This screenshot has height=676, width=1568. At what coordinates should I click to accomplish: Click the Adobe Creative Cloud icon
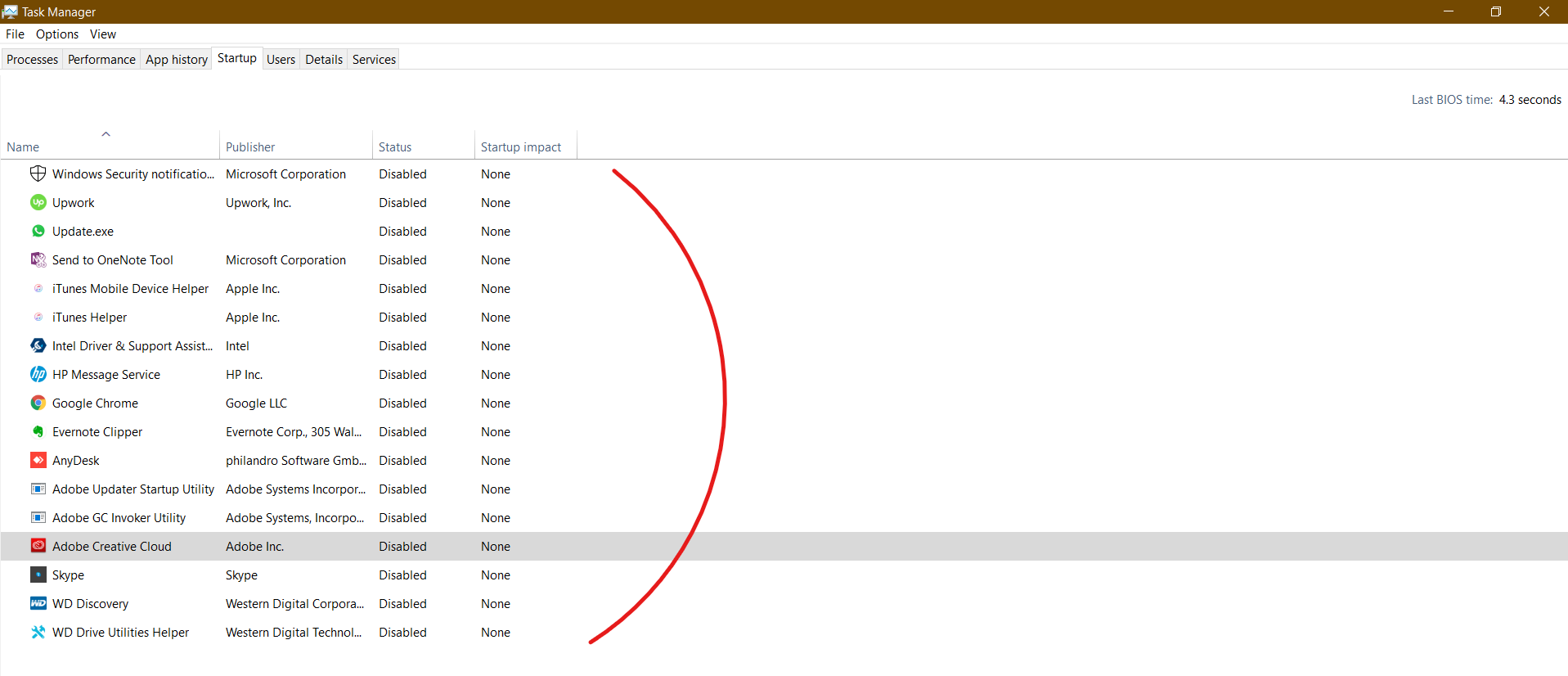click(x=38, y=546)
